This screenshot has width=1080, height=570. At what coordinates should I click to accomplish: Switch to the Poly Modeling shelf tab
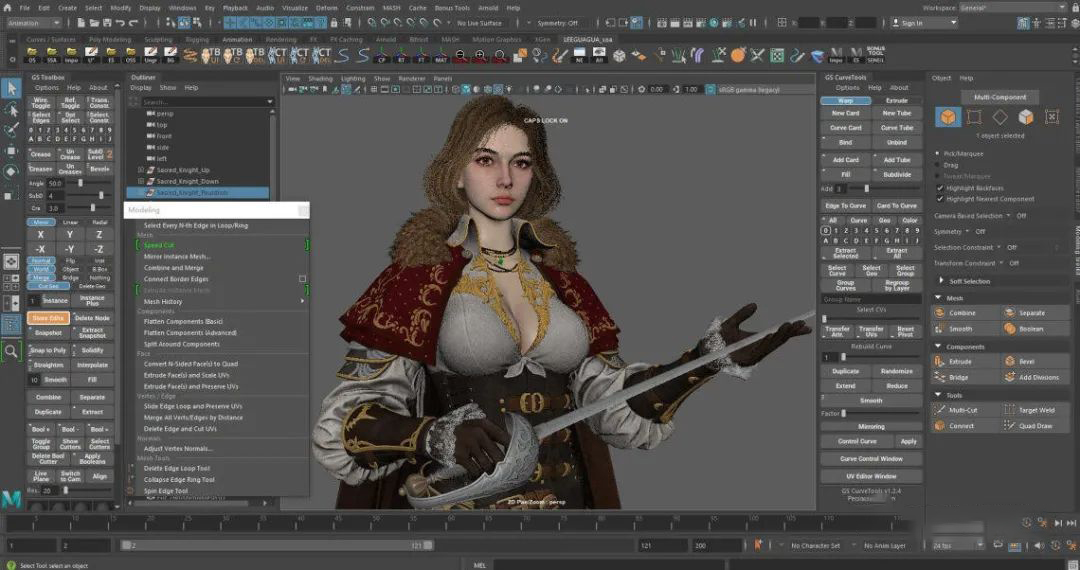coord(110,39)
